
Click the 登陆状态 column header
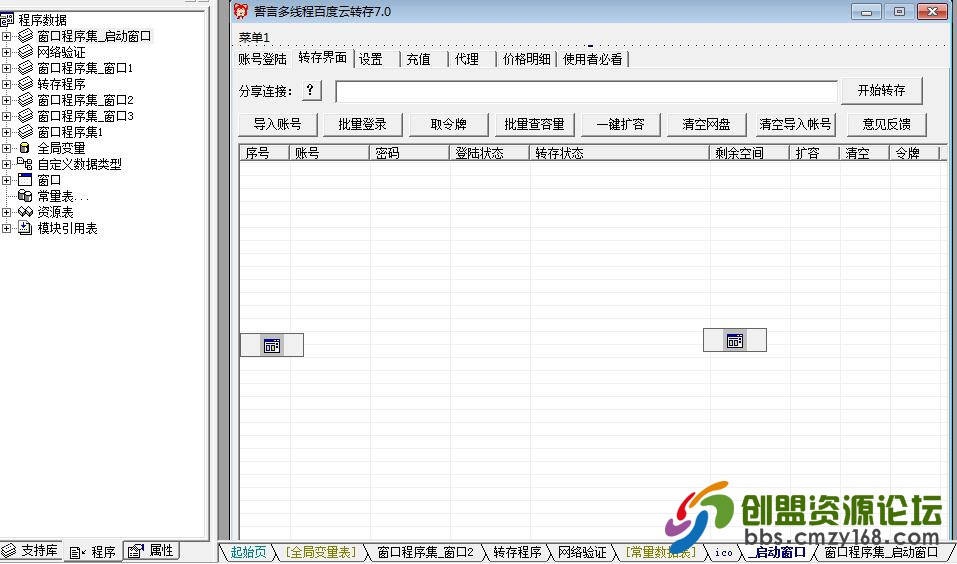(489, 153)
